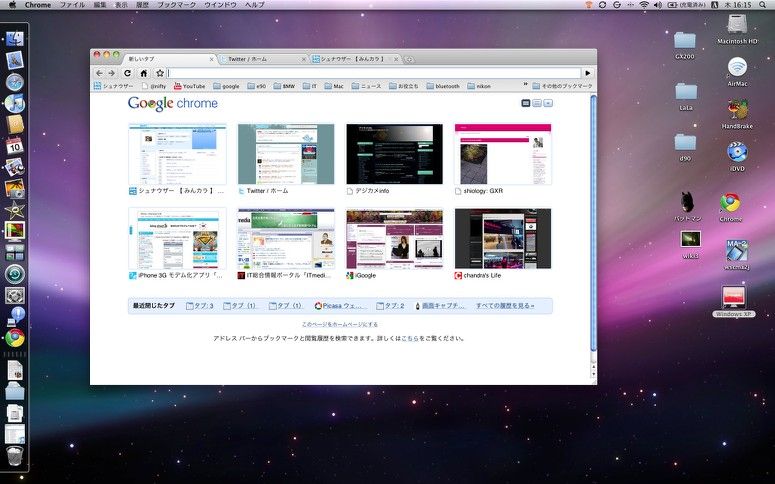775x484 pixels.
Task: Expand the bluetooth bookmarks folder
Action: point(443,86)
